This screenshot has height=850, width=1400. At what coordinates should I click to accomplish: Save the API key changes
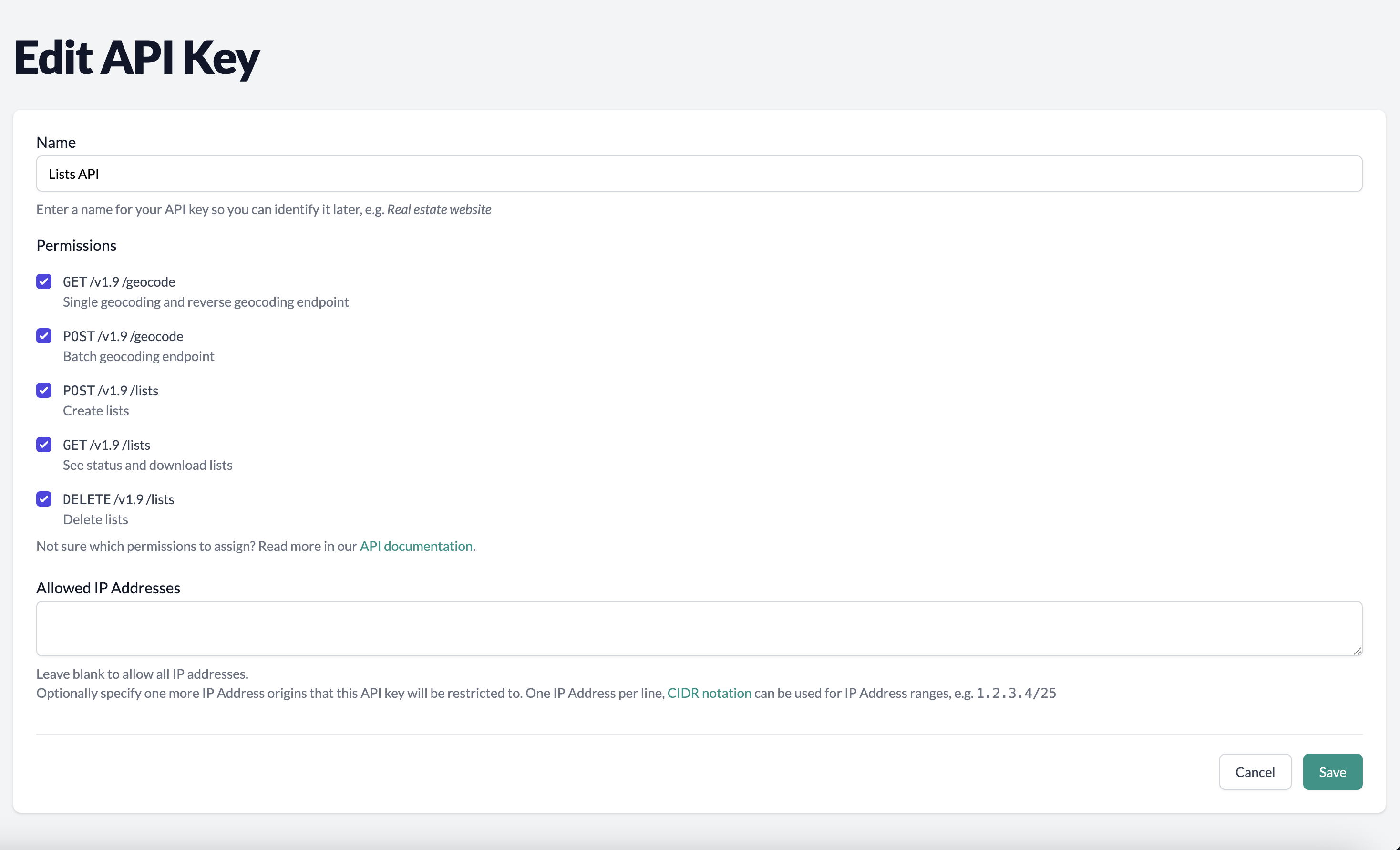click(x=1332, y=772)
